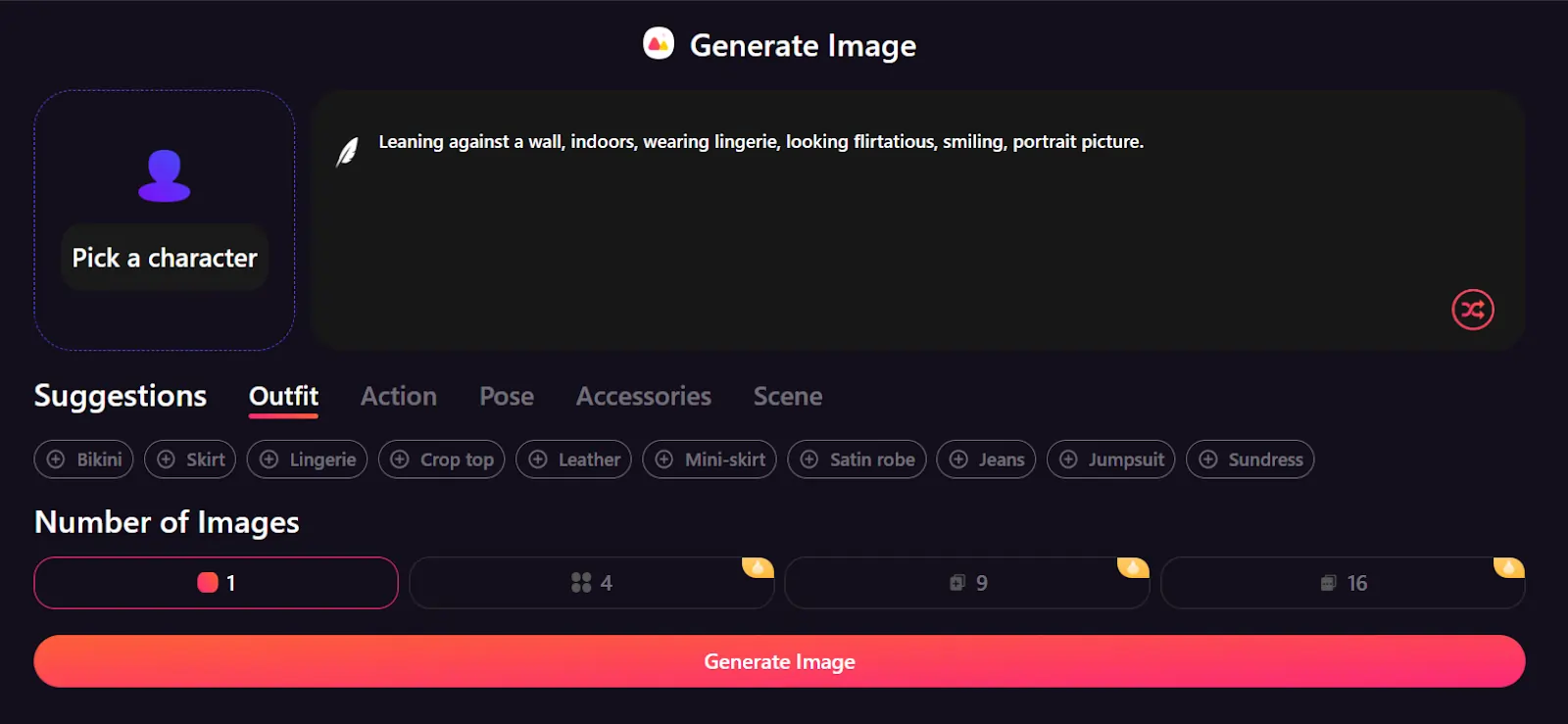Click the plus icon on Bikini chip
This screenshot has height=724, width=1568.
pos(56,459)
